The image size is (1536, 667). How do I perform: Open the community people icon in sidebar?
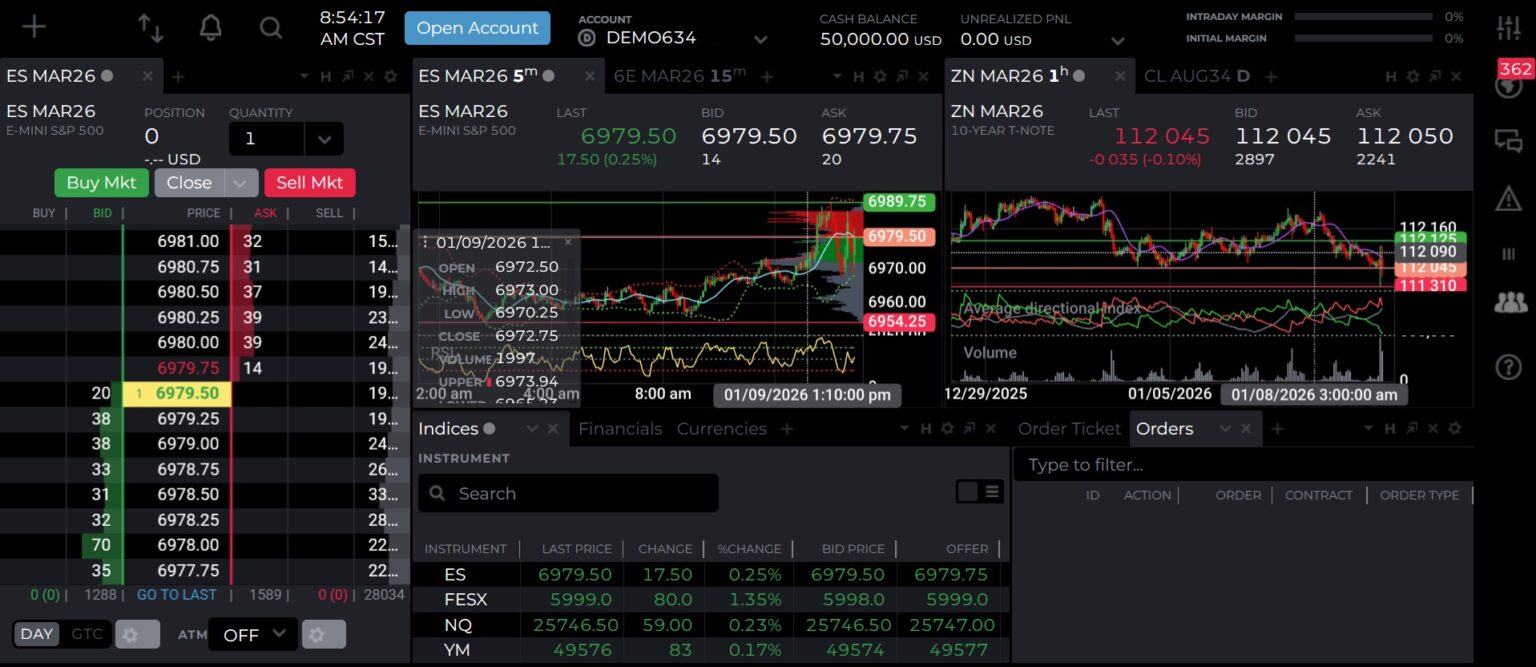(1510, 302)
